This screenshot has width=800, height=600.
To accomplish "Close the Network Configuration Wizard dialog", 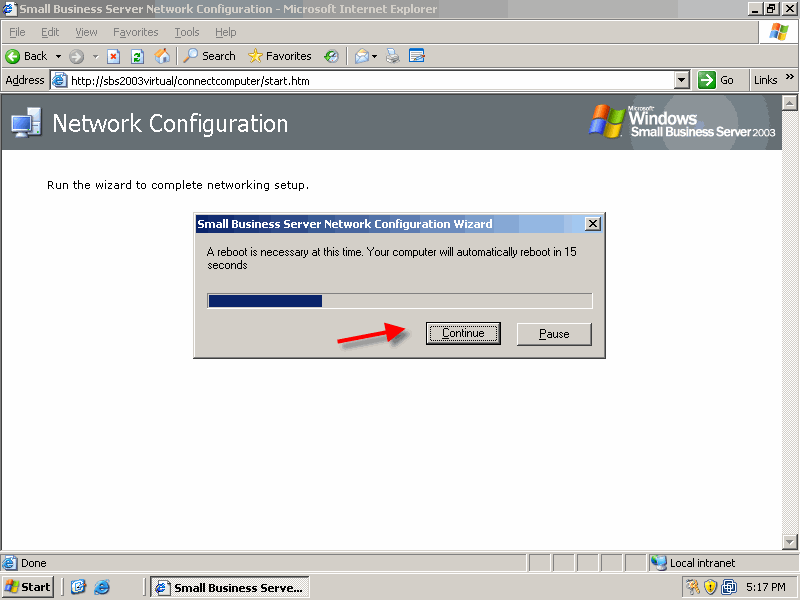I will [x=592, y=224].
